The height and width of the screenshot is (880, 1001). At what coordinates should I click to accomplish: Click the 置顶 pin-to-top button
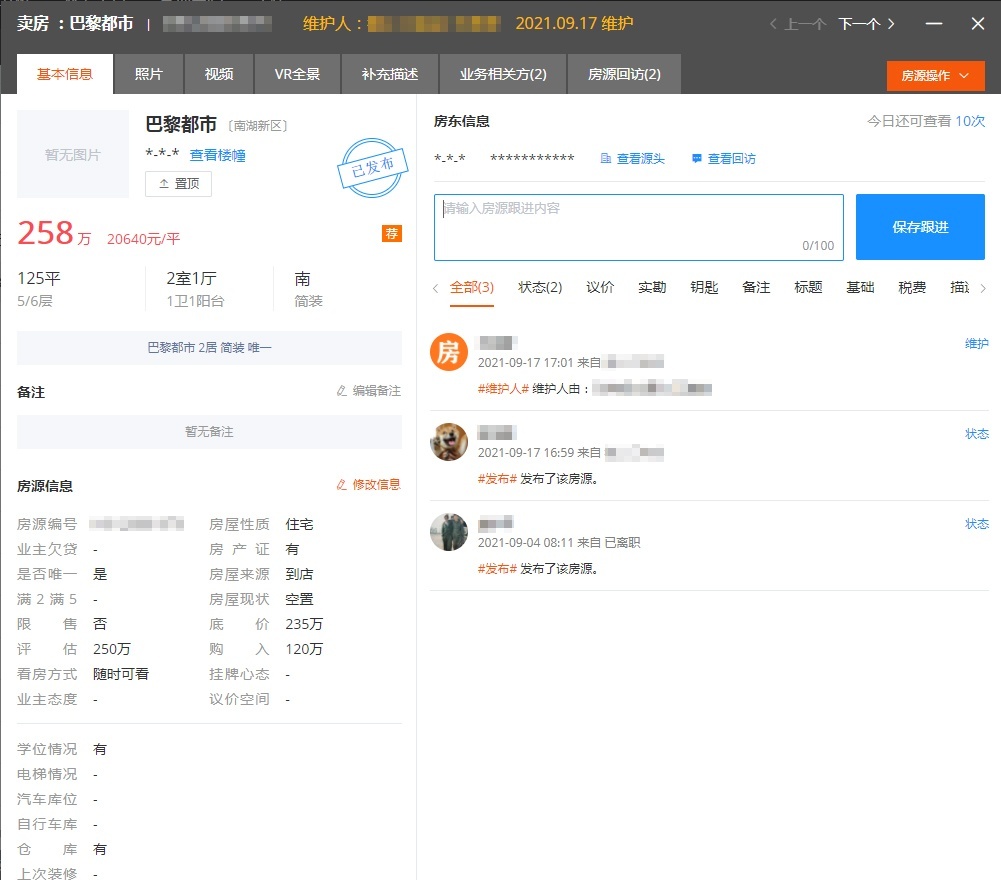(x=178, y=184)
